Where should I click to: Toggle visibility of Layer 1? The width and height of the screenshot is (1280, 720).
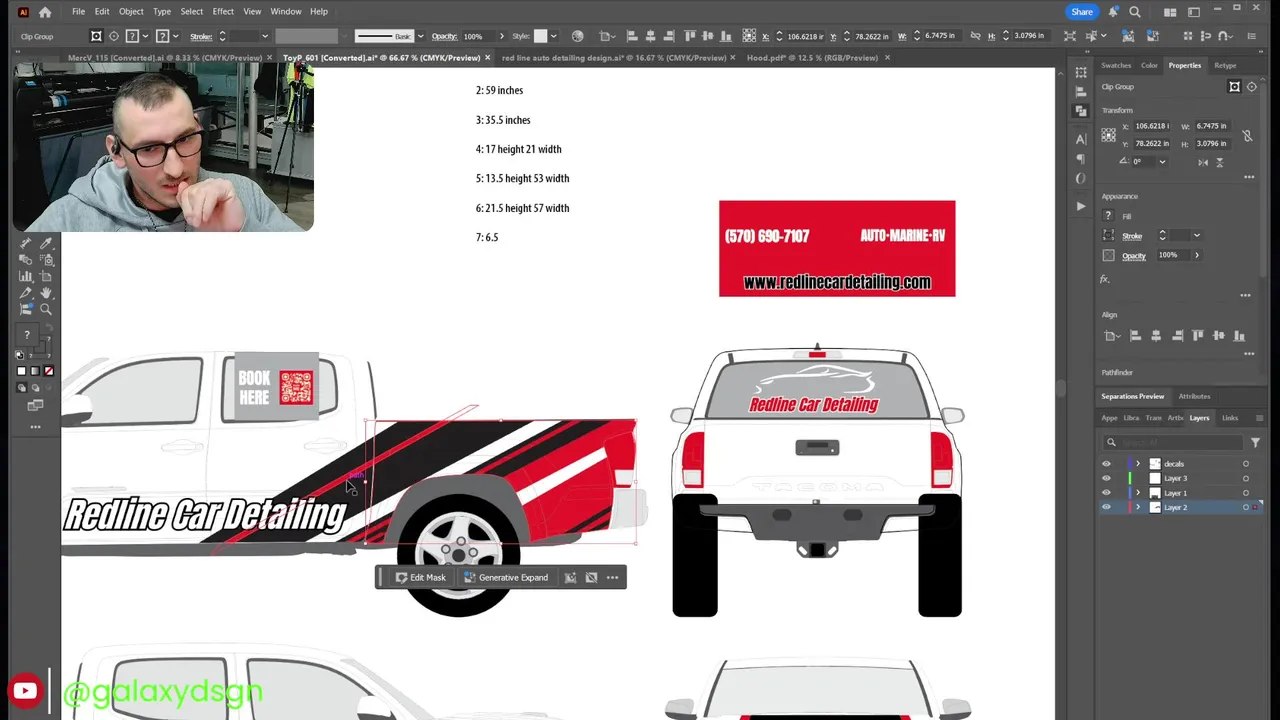click(1106, 493)
